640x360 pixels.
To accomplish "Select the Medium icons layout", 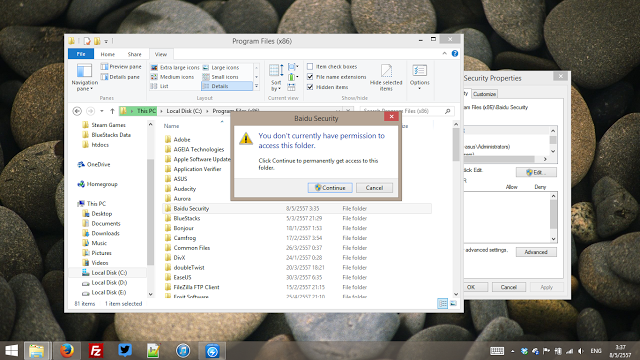I will (172, 77).
